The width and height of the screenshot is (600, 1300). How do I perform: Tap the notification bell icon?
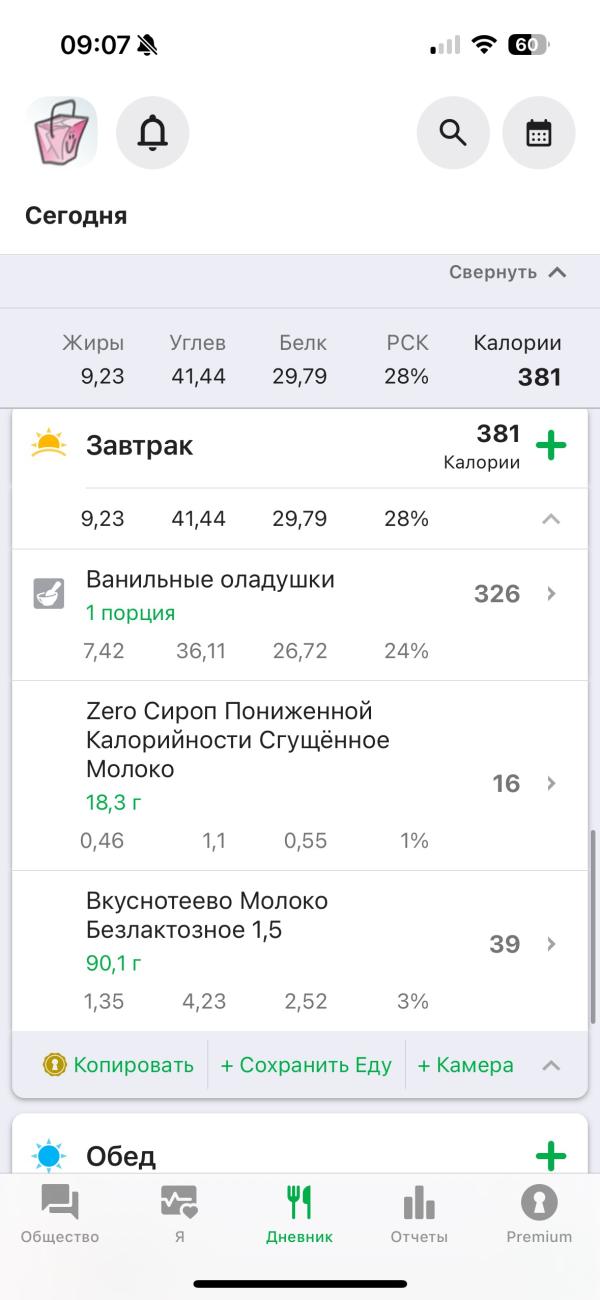152,133
